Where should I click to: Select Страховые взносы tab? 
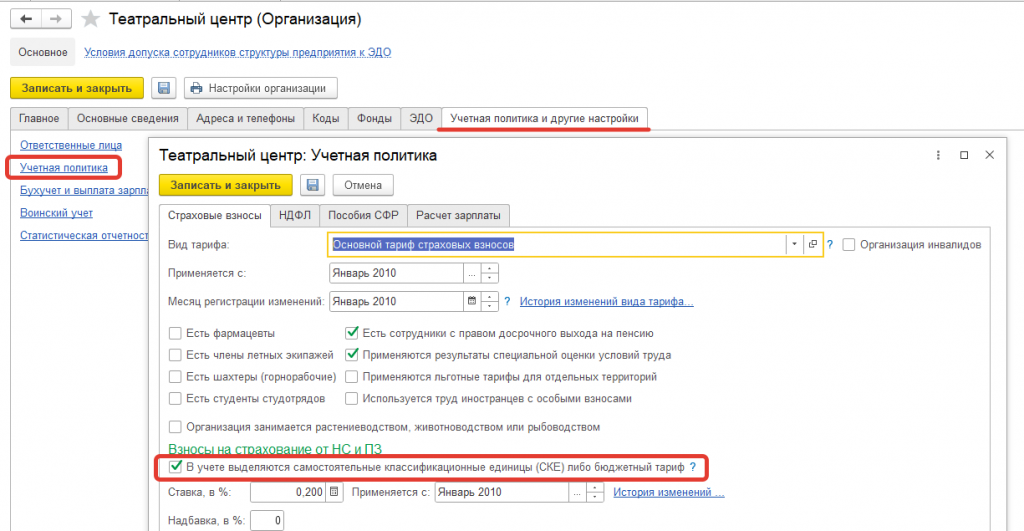(x=215, y=216)
